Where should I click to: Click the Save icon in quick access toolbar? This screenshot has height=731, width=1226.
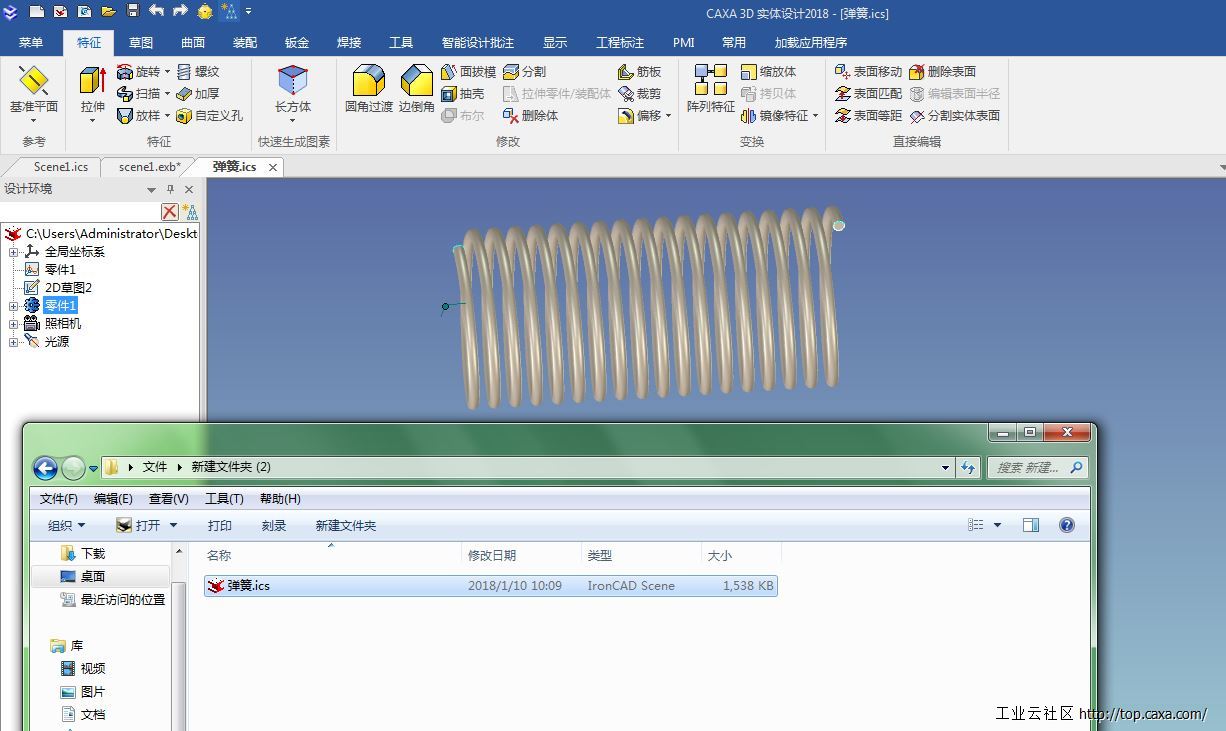click(x=133, y=11)
